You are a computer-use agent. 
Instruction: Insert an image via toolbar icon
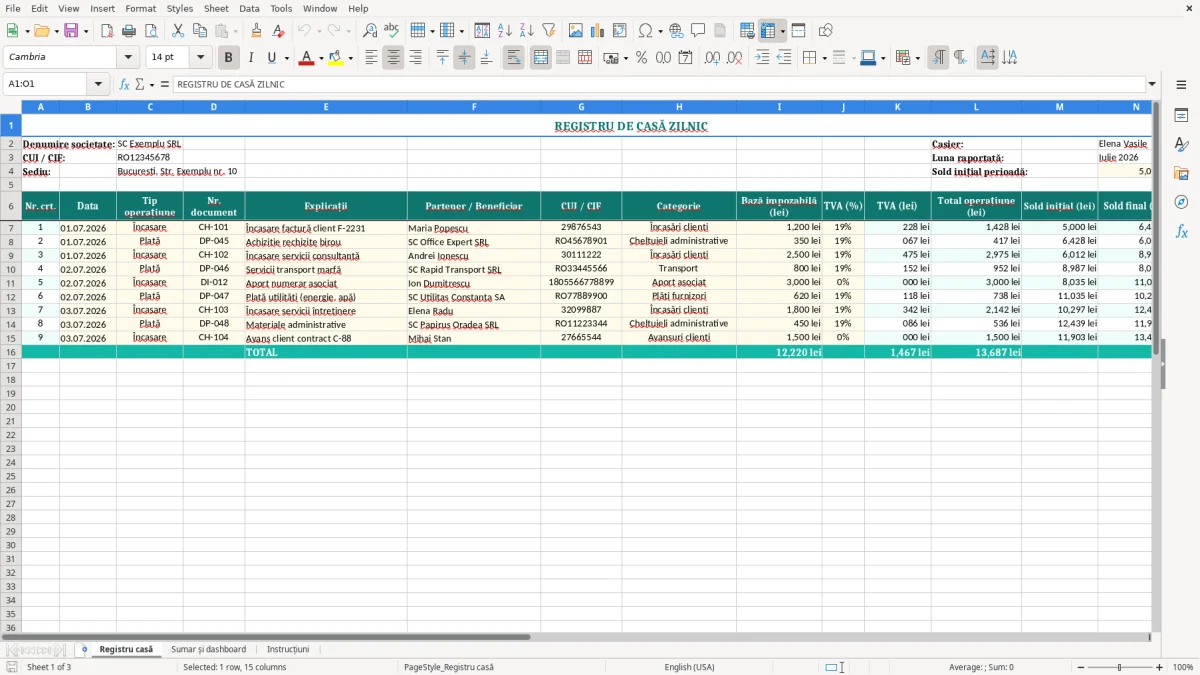(576, 31)
